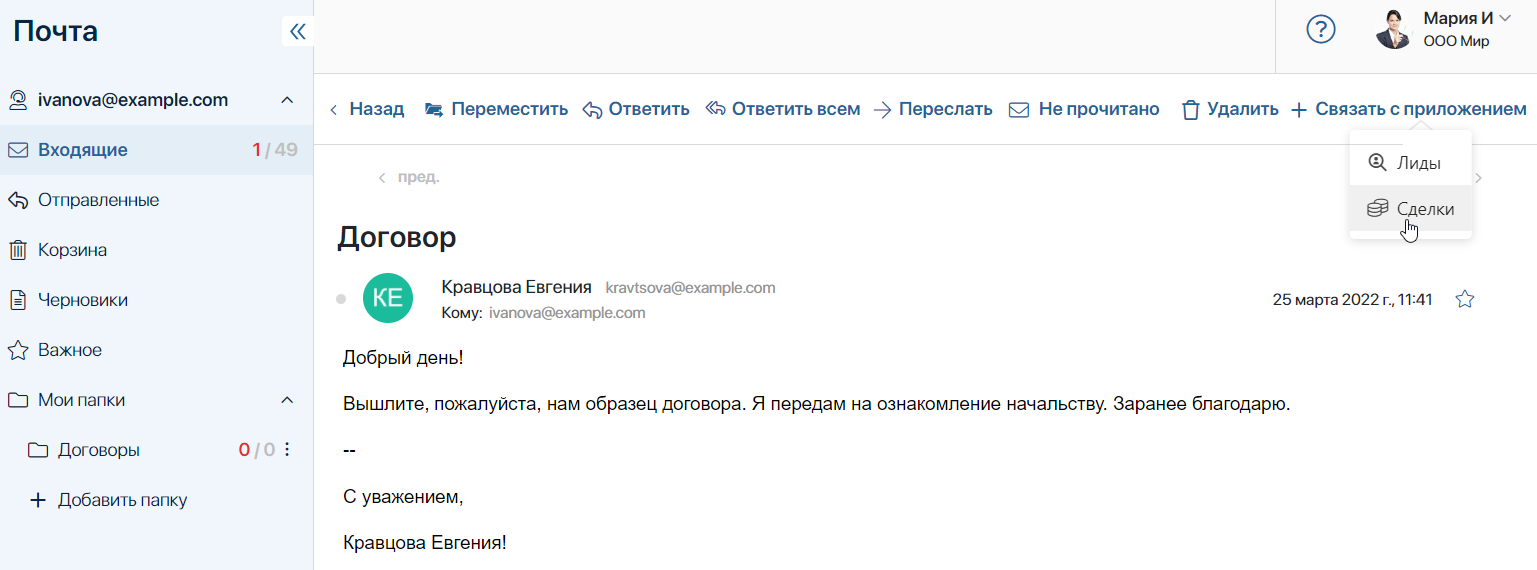Open the Входящие inbox folder

tap(156, 150)
